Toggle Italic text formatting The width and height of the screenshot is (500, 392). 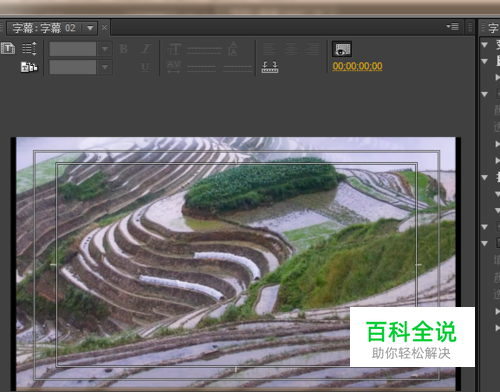[x=145, y=49]
